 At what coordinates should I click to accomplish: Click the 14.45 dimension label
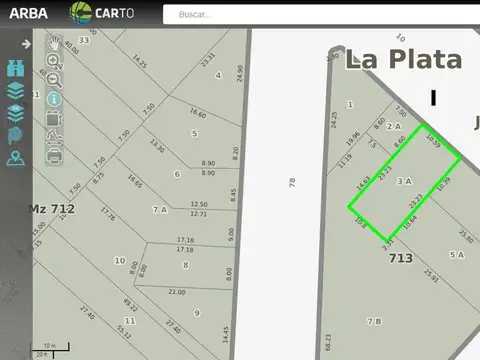(225, 335)
